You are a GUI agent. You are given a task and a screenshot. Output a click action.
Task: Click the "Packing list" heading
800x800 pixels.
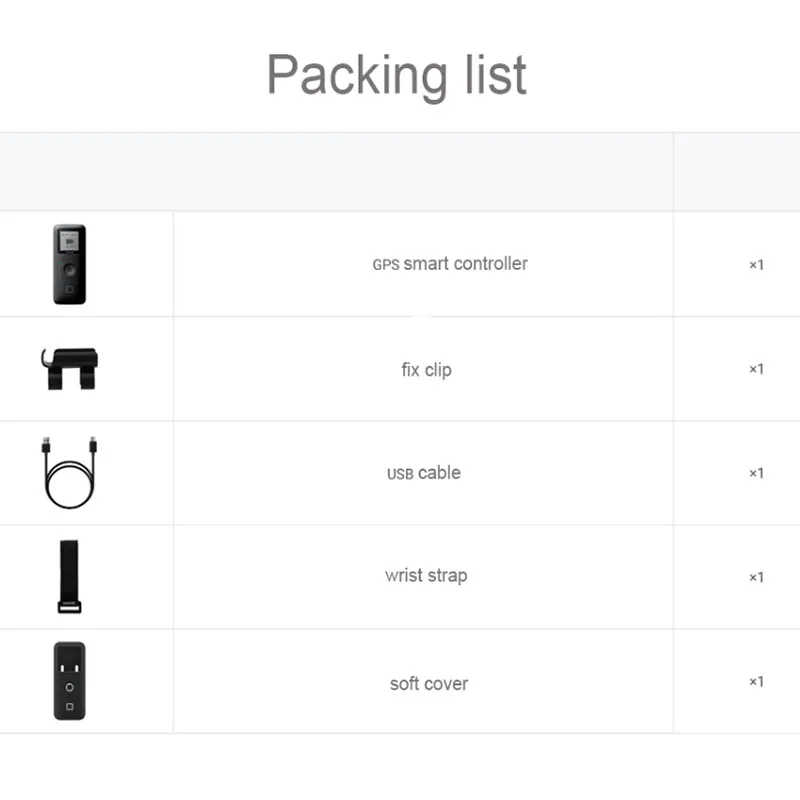(396, 74)
